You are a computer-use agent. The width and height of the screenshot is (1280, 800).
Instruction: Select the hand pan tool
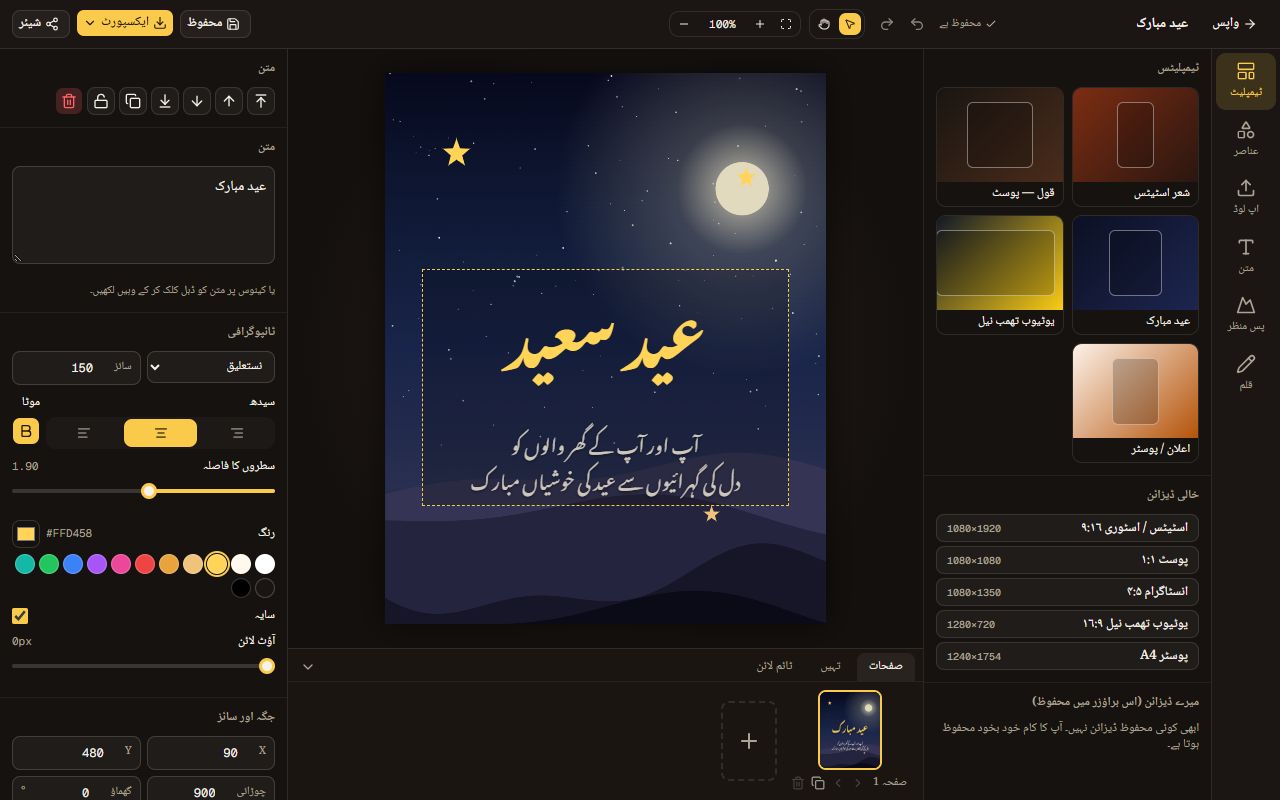click(824, 24)
